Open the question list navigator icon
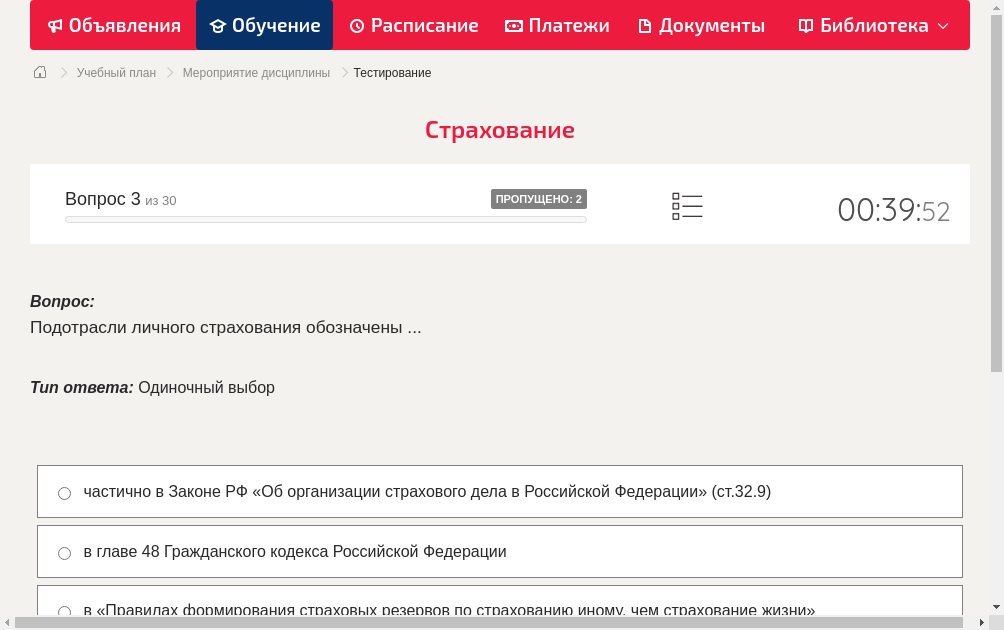The width and height of the screenshot is (1004, 630). (x=687, y=204)
